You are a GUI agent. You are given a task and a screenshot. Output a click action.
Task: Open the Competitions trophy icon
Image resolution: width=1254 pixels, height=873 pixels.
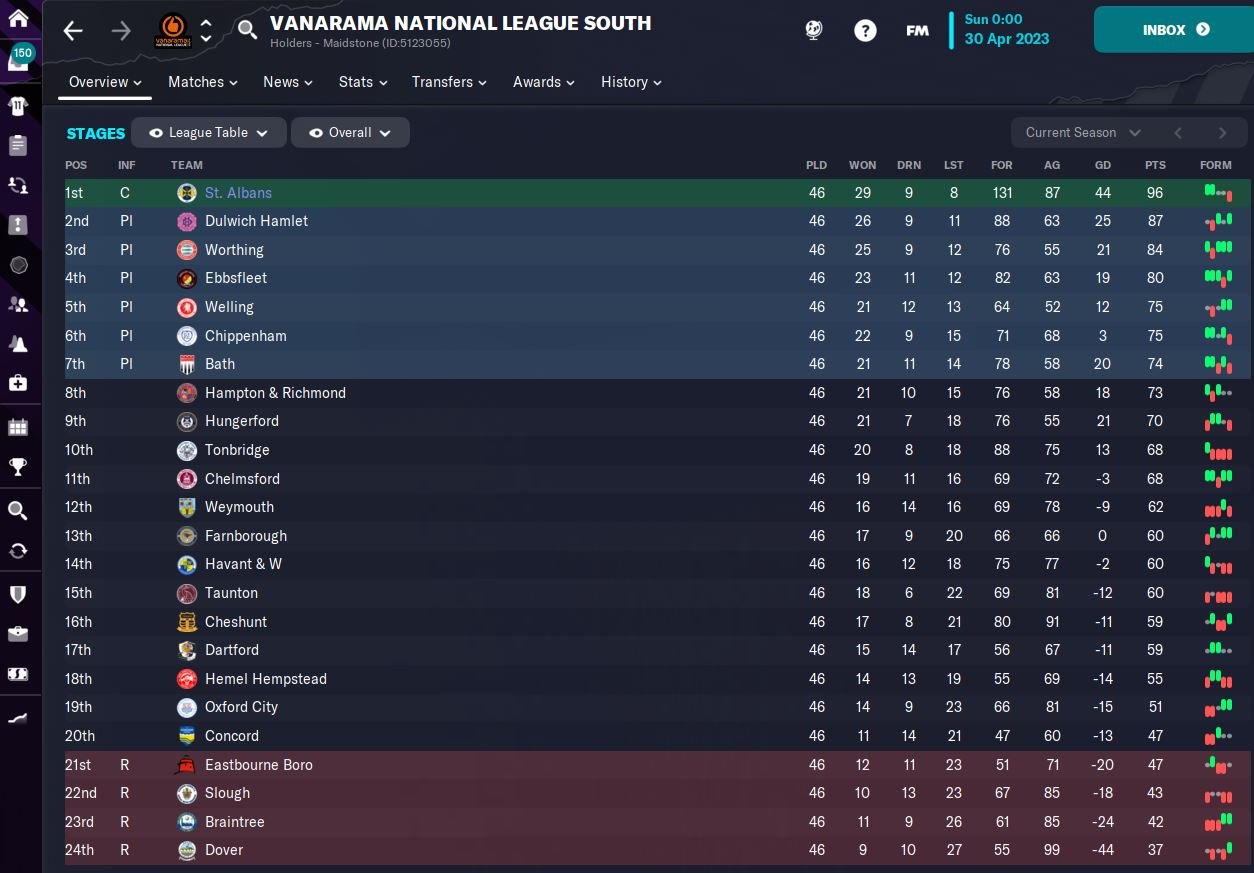(x=18, y=467)
